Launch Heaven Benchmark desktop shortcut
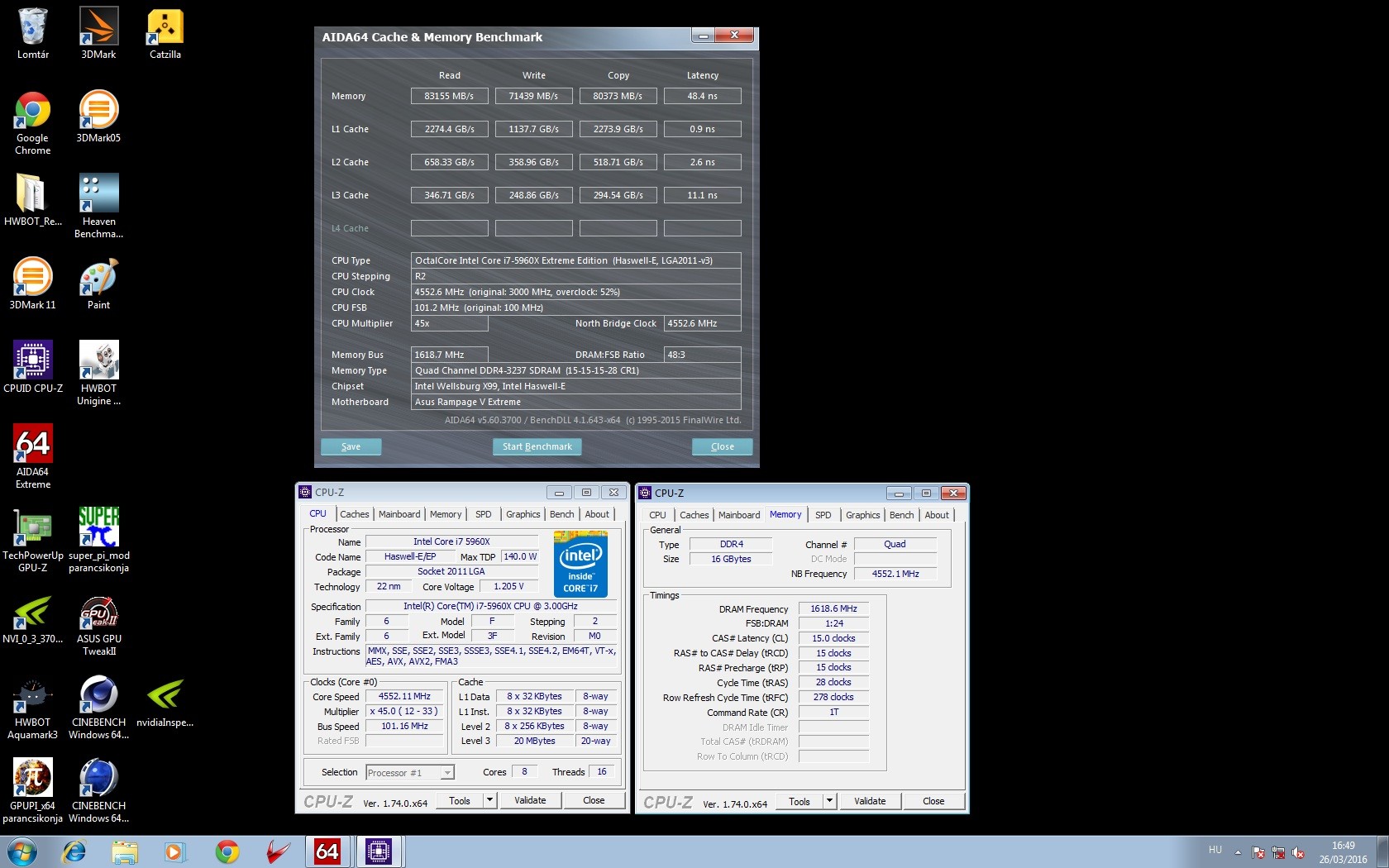This screenshot has height=868, width=1389. 98,206
